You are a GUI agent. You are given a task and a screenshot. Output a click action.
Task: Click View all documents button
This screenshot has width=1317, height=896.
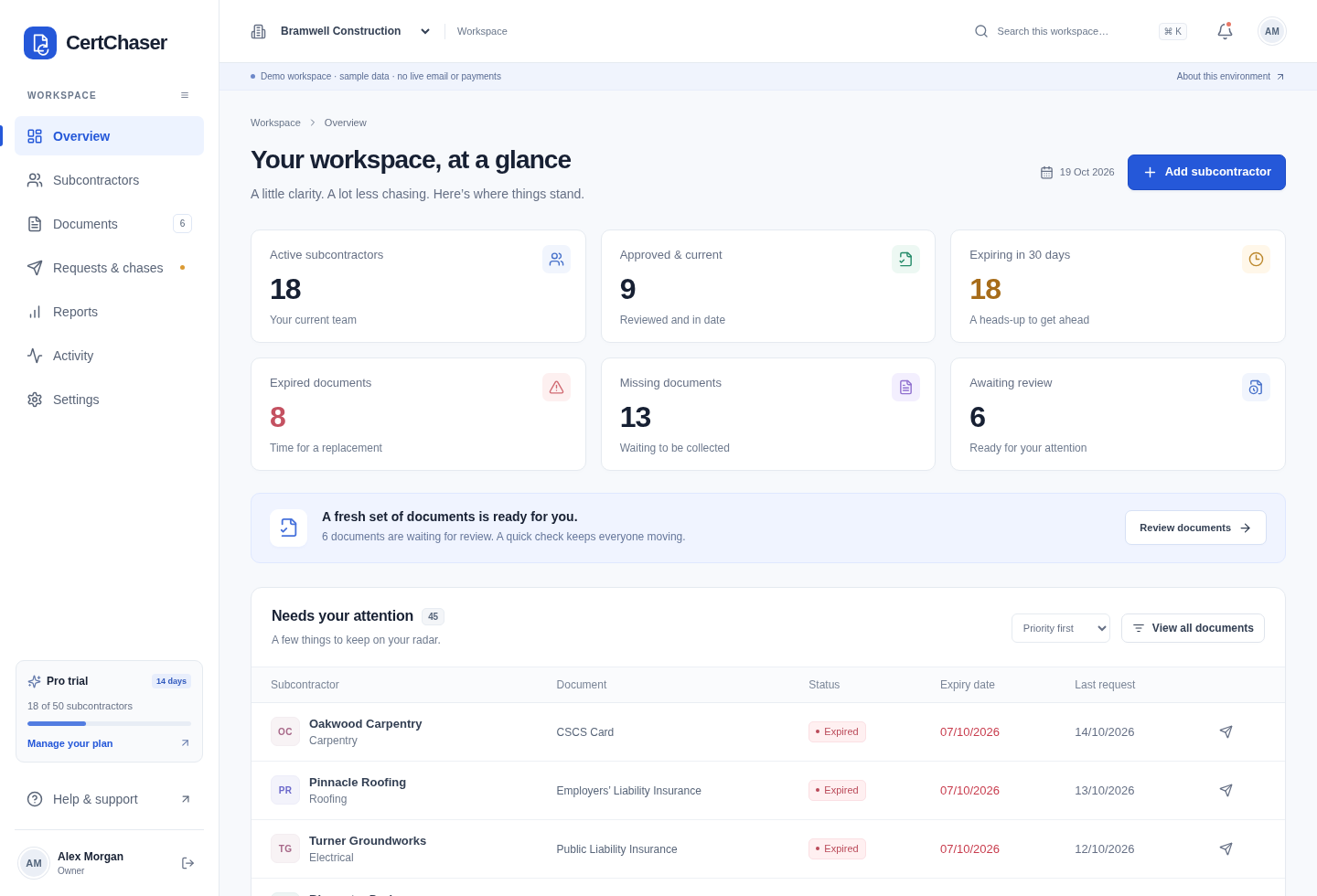click(1193, 628)
